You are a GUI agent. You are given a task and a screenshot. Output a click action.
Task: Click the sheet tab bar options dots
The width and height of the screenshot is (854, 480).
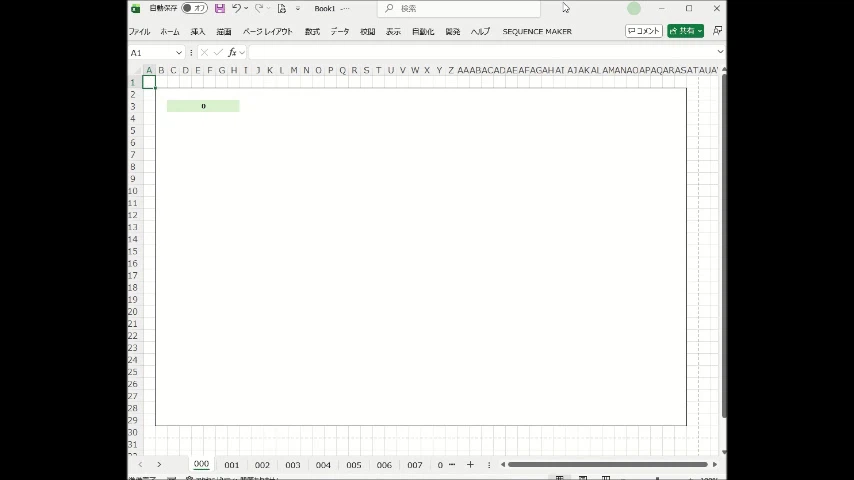point(489,465)
